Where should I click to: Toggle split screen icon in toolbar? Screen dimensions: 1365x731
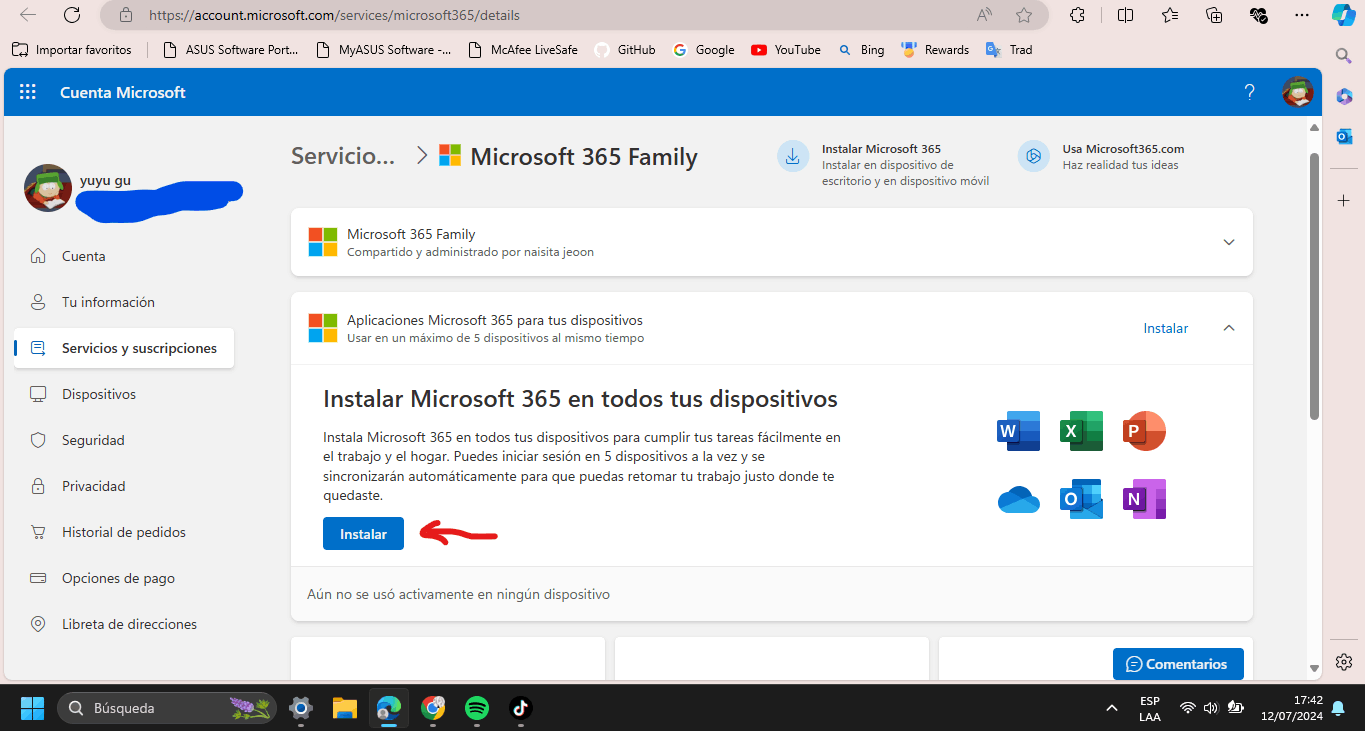(x=1125, y=15)
